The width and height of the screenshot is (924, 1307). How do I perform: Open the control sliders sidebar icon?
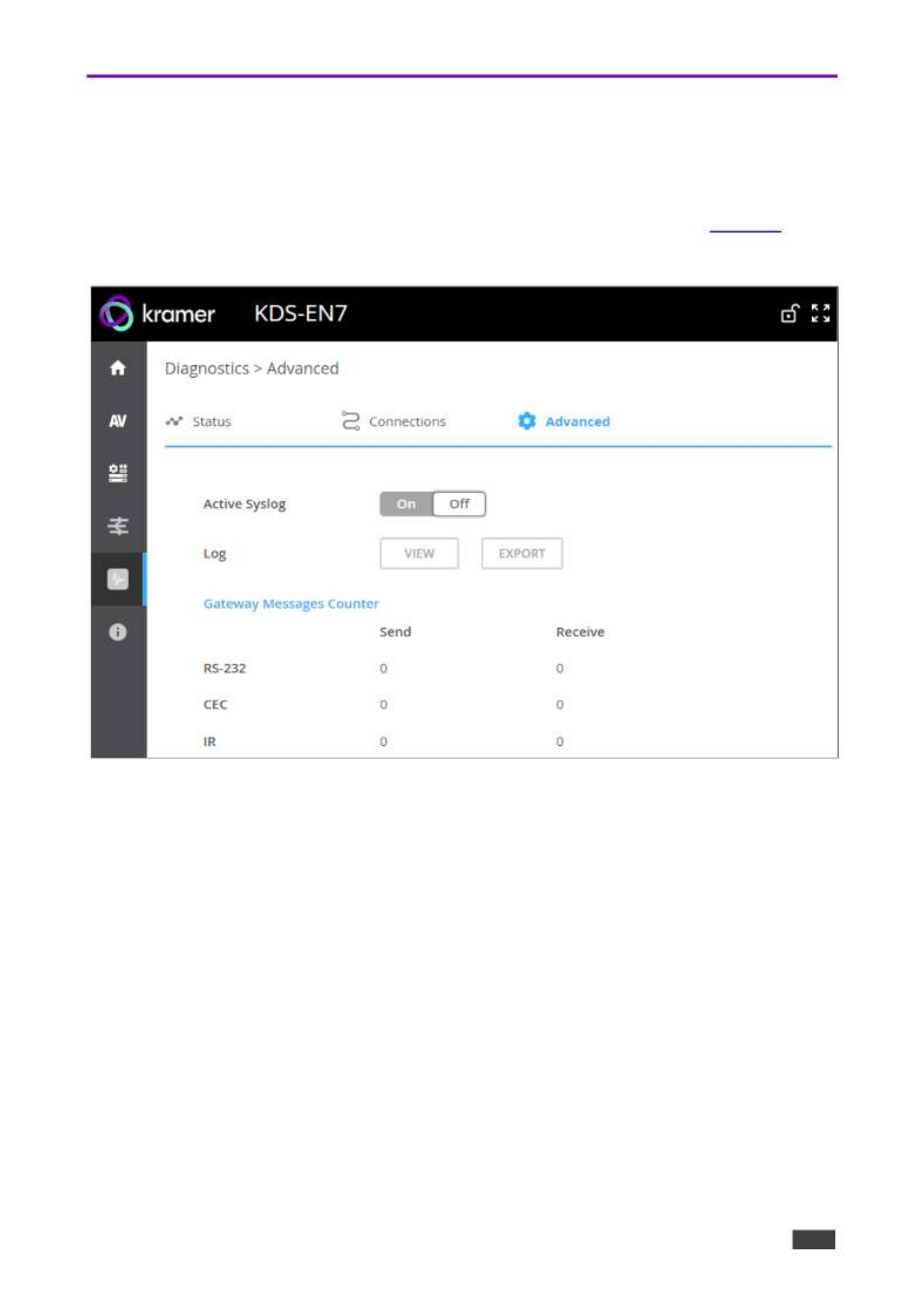pos(118,525)
